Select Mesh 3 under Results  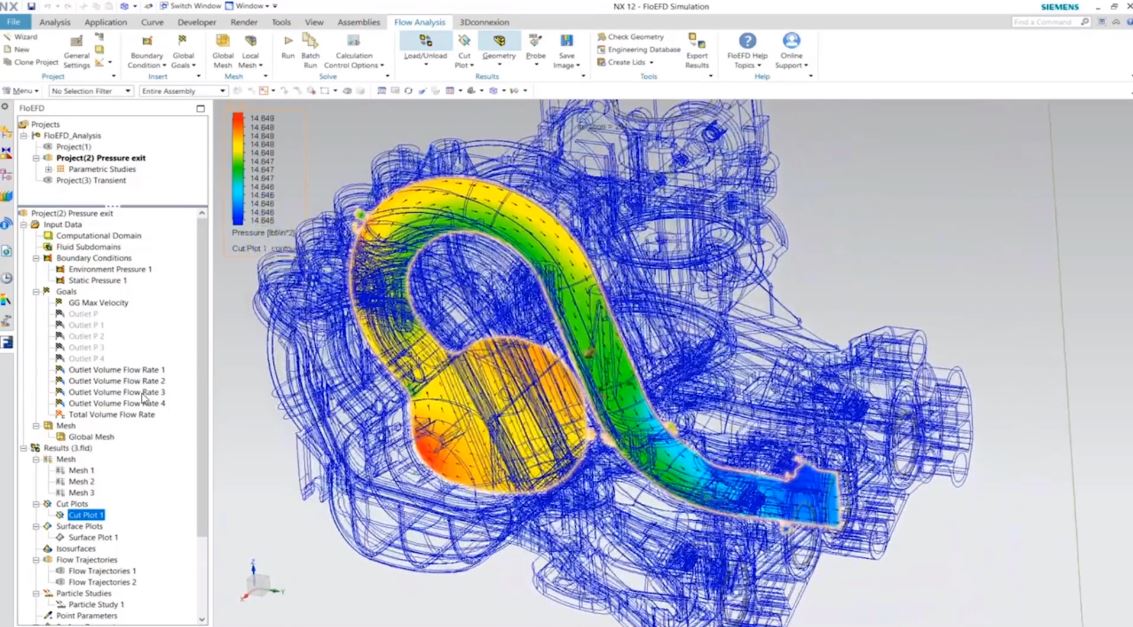coord(81,493)
